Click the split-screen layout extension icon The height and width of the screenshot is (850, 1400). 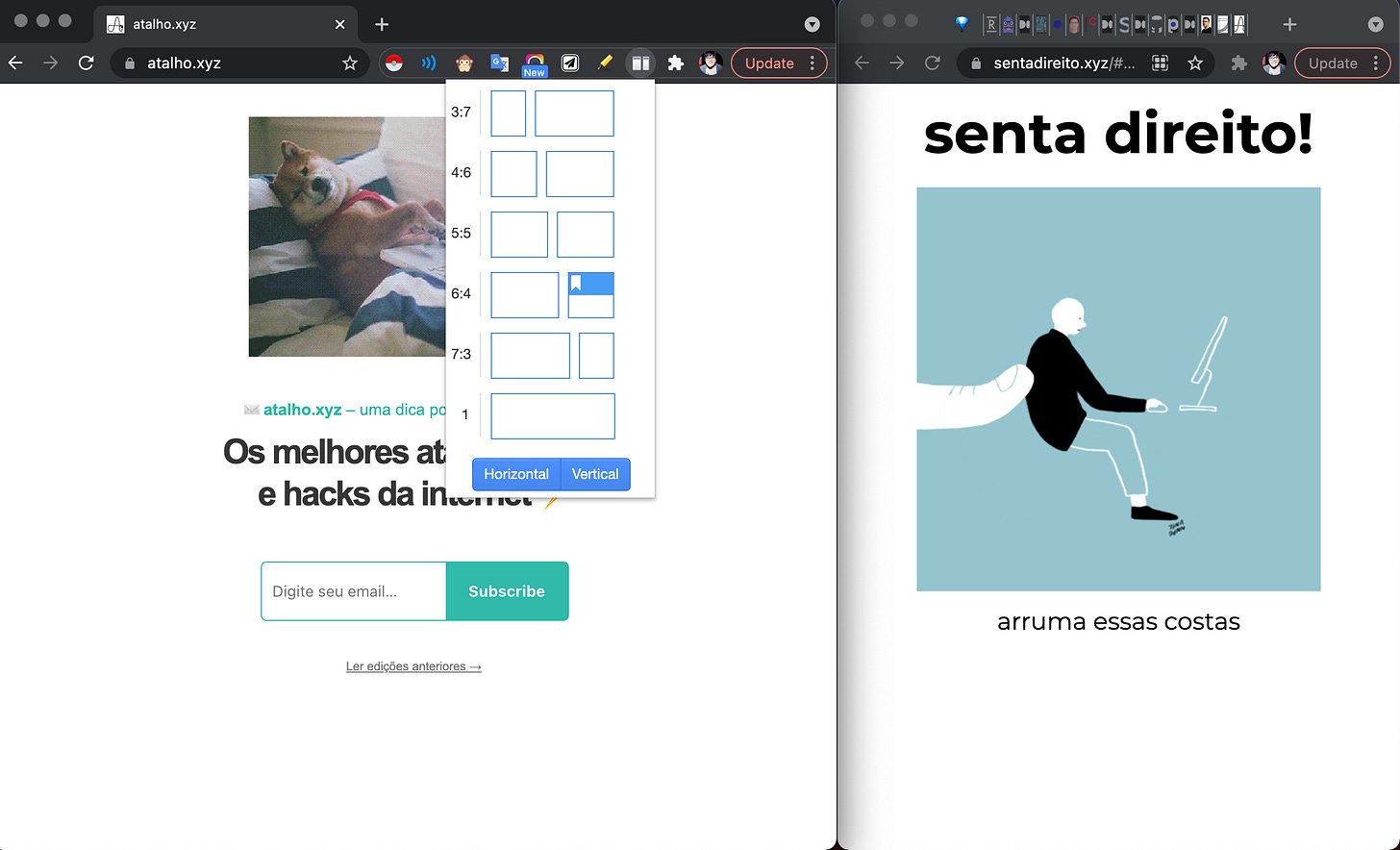[x=640, y=63]
